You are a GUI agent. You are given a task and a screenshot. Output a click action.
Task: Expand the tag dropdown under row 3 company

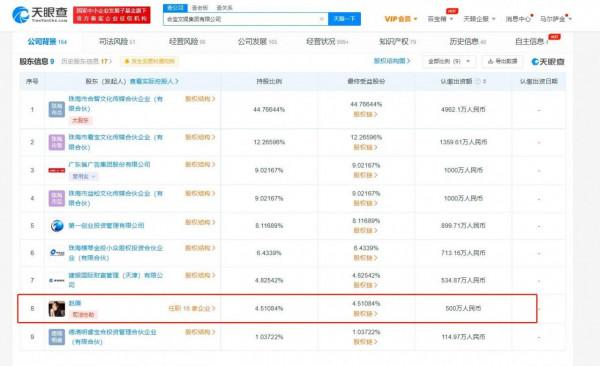tap(83, 176)
